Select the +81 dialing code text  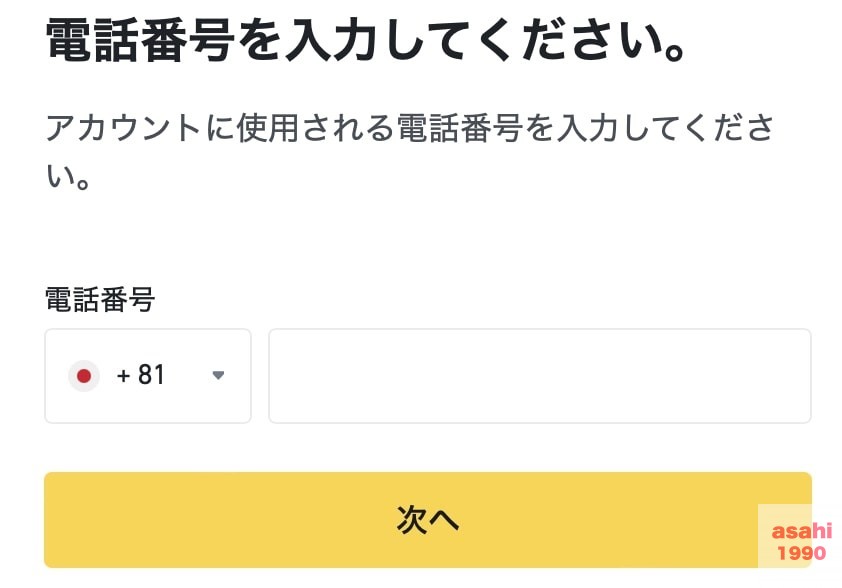point(140,375)
